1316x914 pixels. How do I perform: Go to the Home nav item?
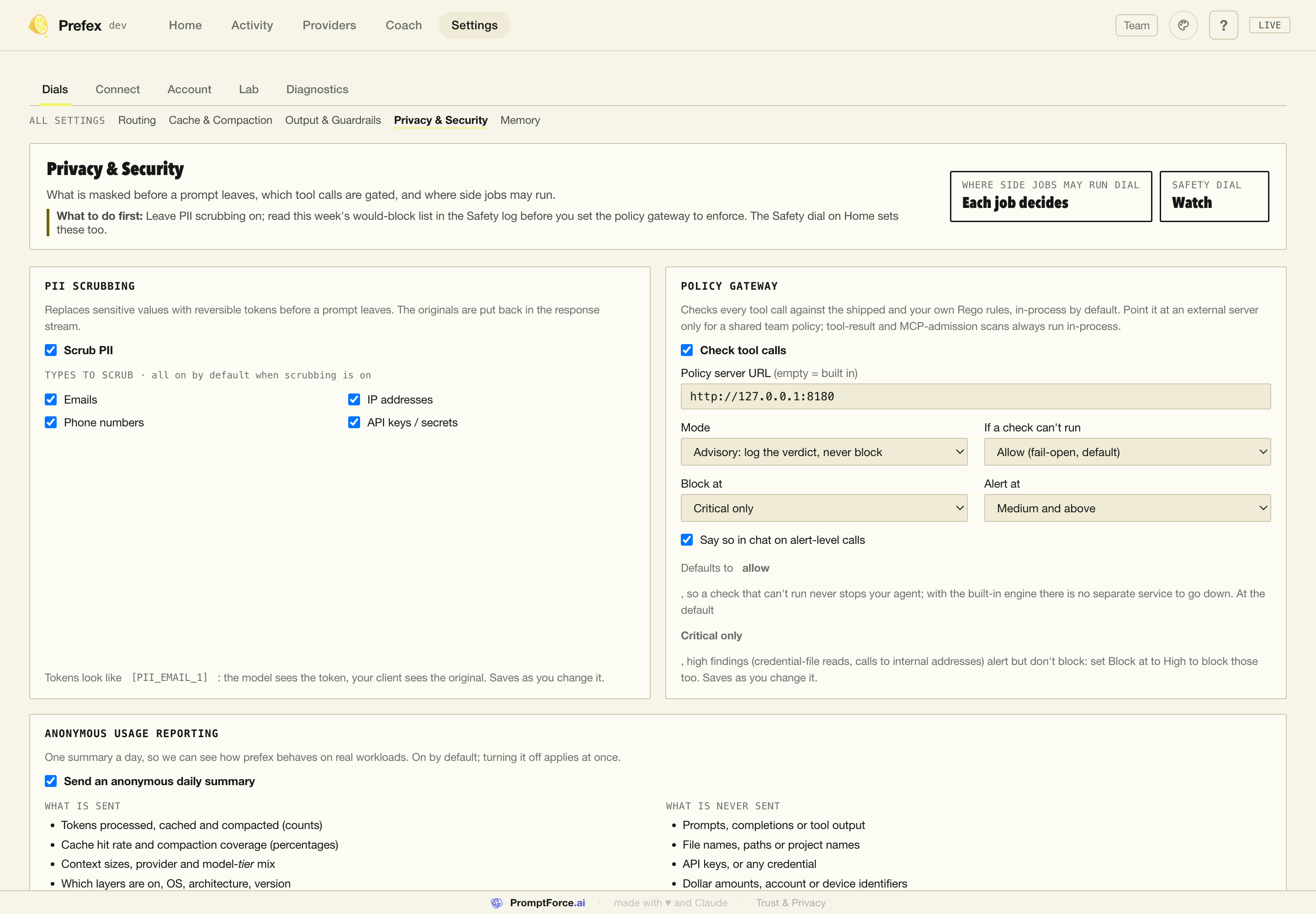click(x=185, y=25)
